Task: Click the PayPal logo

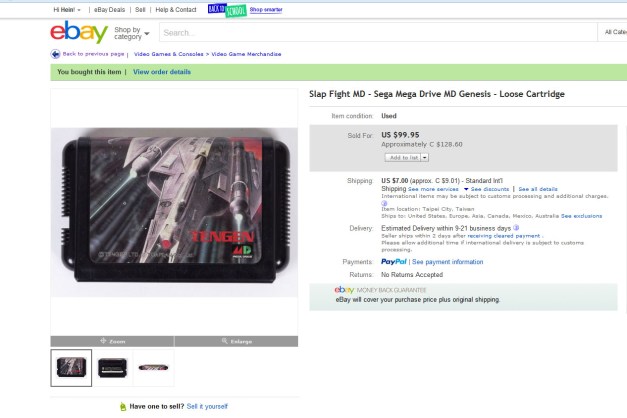Action: coord(393,262)
